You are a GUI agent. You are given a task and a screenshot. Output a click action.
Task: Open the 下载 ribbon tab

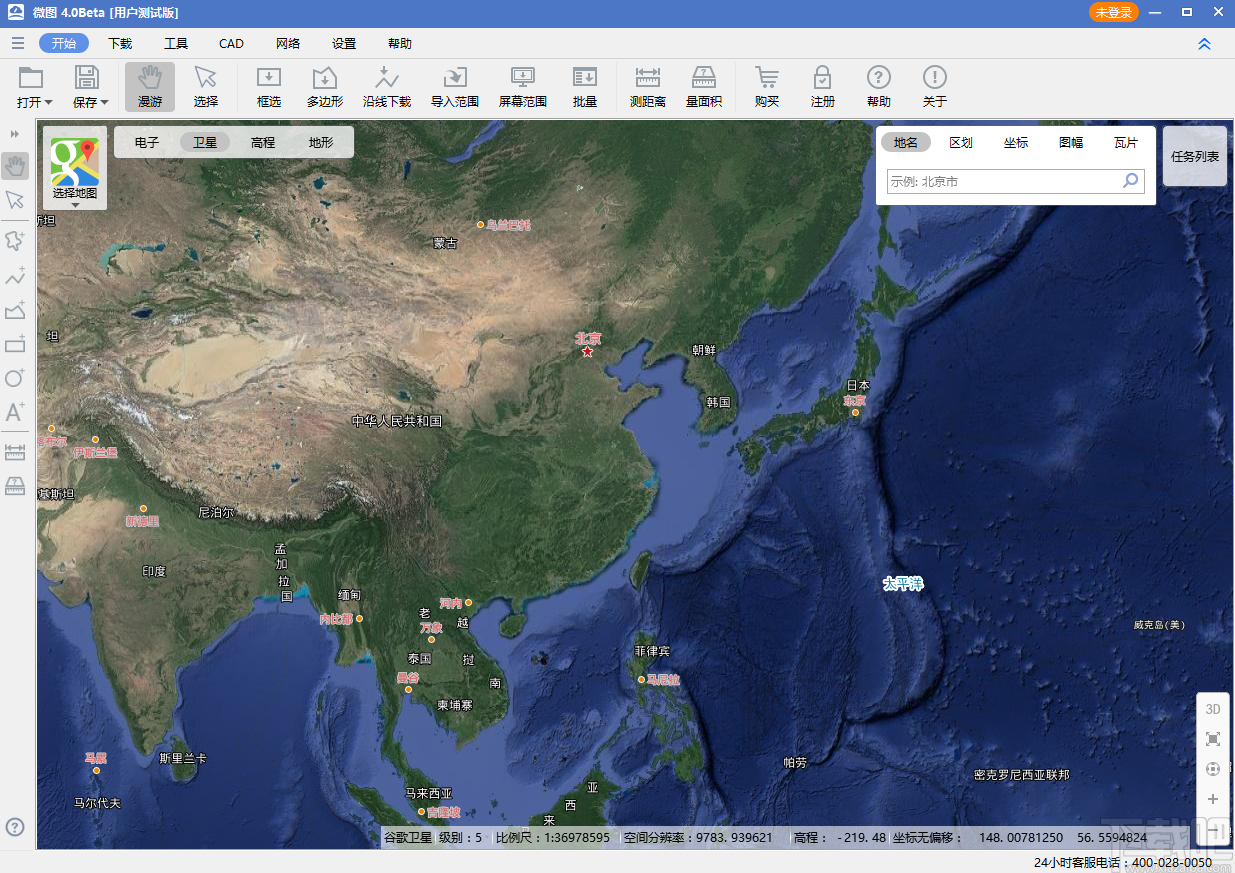coord(120,43)
